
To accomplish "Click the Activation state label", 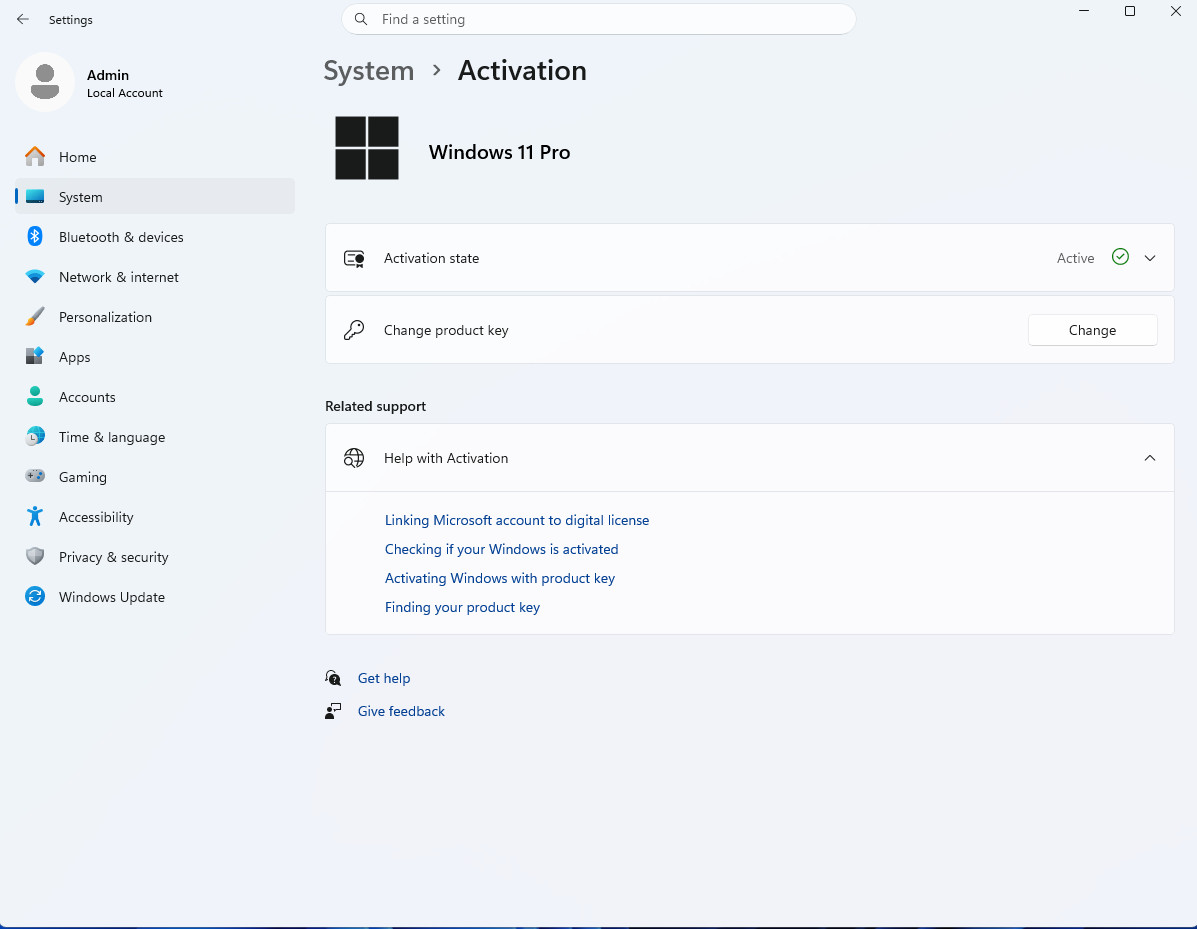I will [431, 258].
